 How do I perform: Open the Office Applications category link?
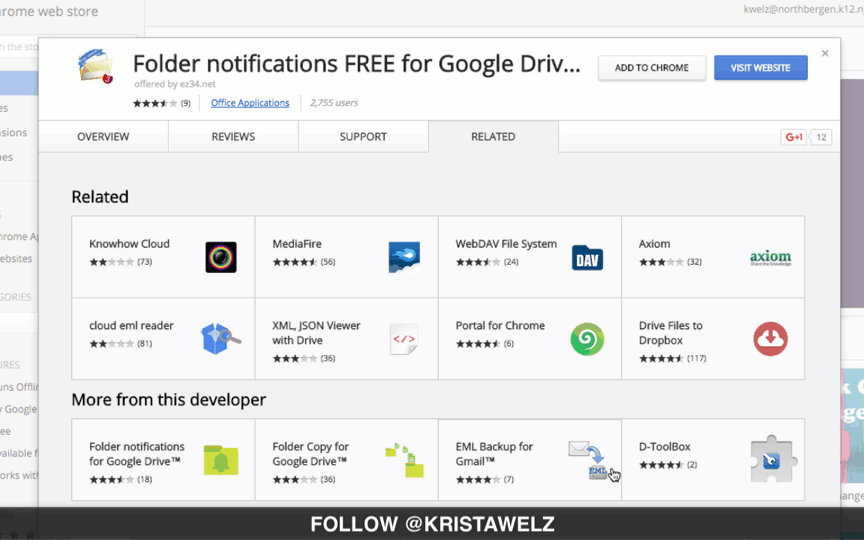(x=250, y=102)
